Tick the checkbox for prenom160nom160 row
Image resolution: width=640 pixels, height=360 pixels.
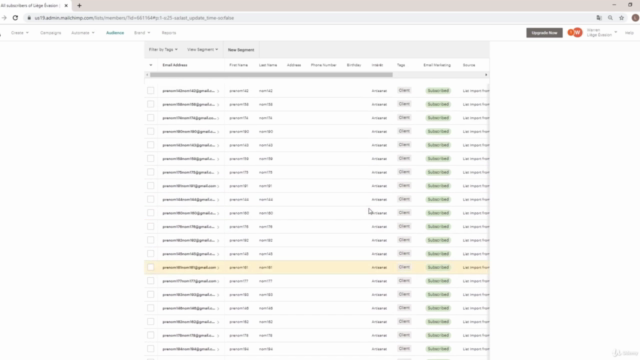point(151,213)
